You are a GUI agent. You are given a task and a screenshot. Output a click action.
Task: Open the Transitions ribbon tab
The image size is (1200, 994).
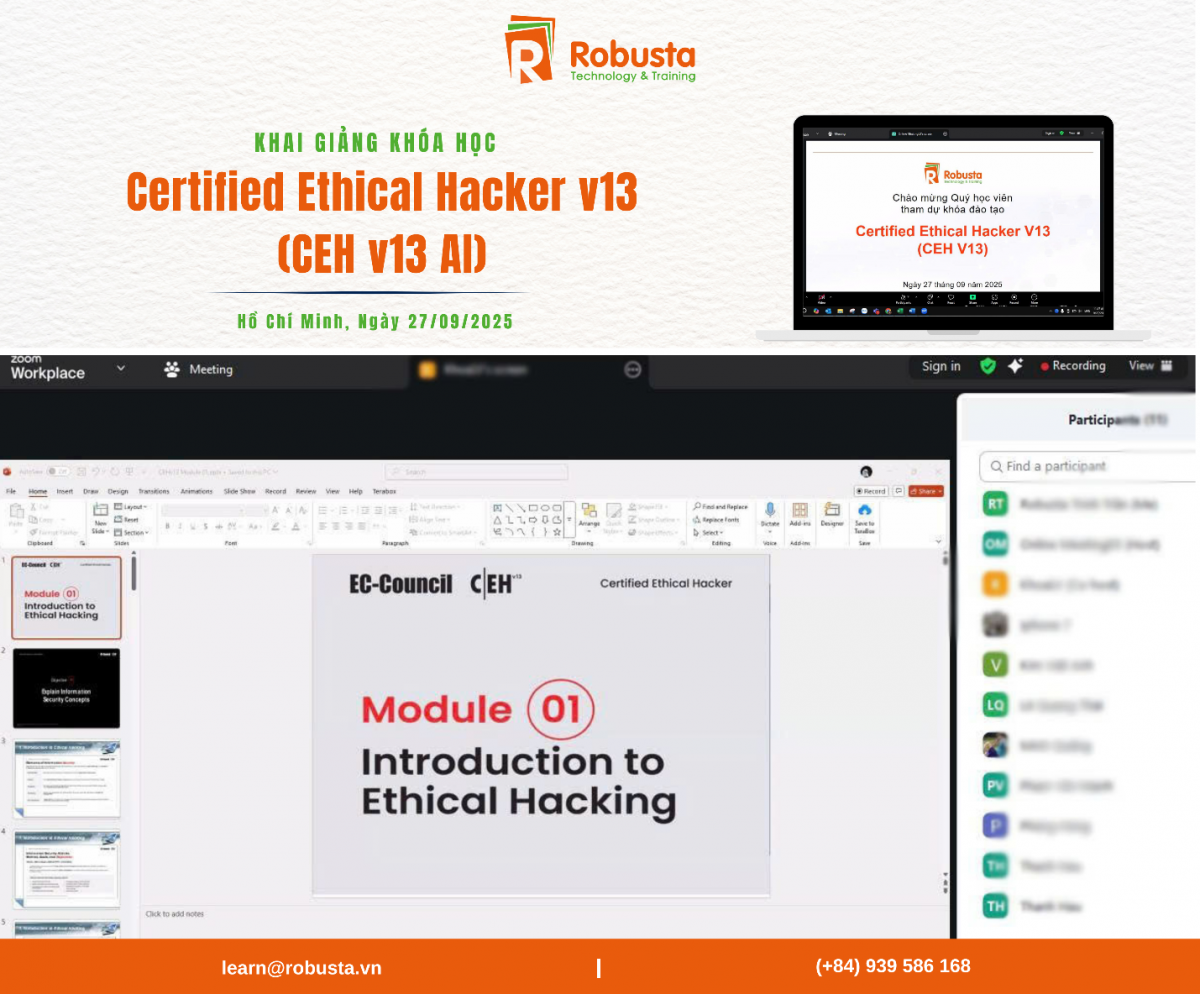pos(154,491)
